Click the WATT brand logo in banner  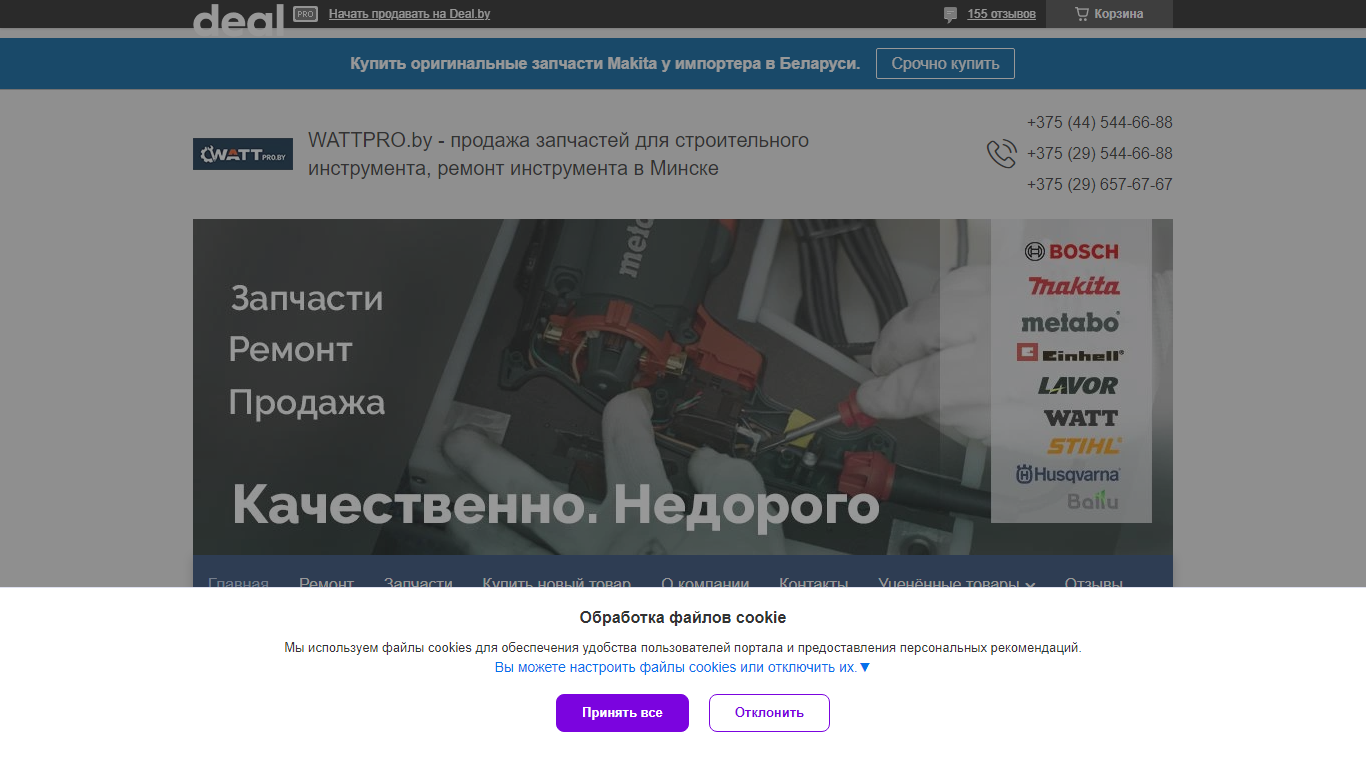(1081, 417)
